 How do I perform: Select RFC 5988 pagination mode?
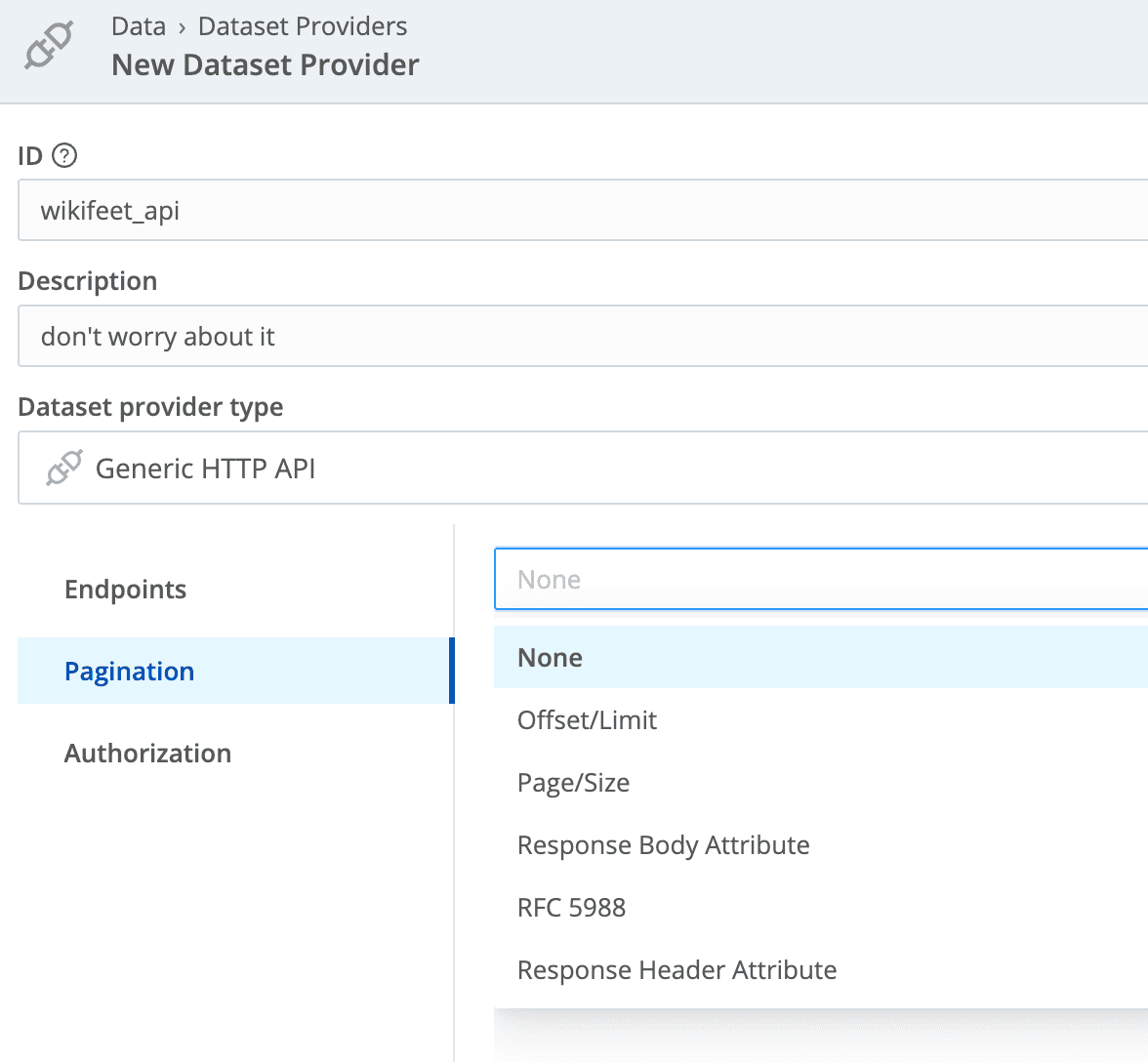coord(572,907)
